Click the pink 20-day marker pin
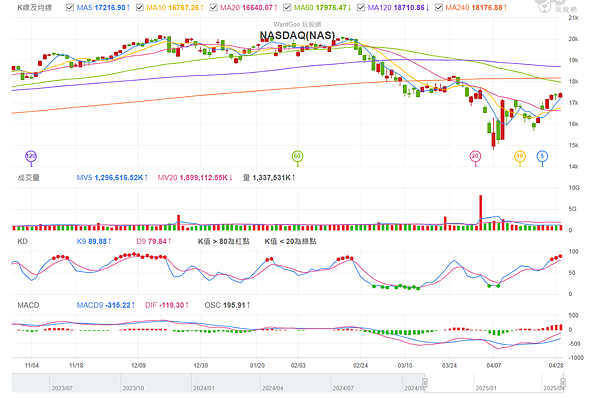The width and height of the screenshot is (600, 398). [475, 157]
